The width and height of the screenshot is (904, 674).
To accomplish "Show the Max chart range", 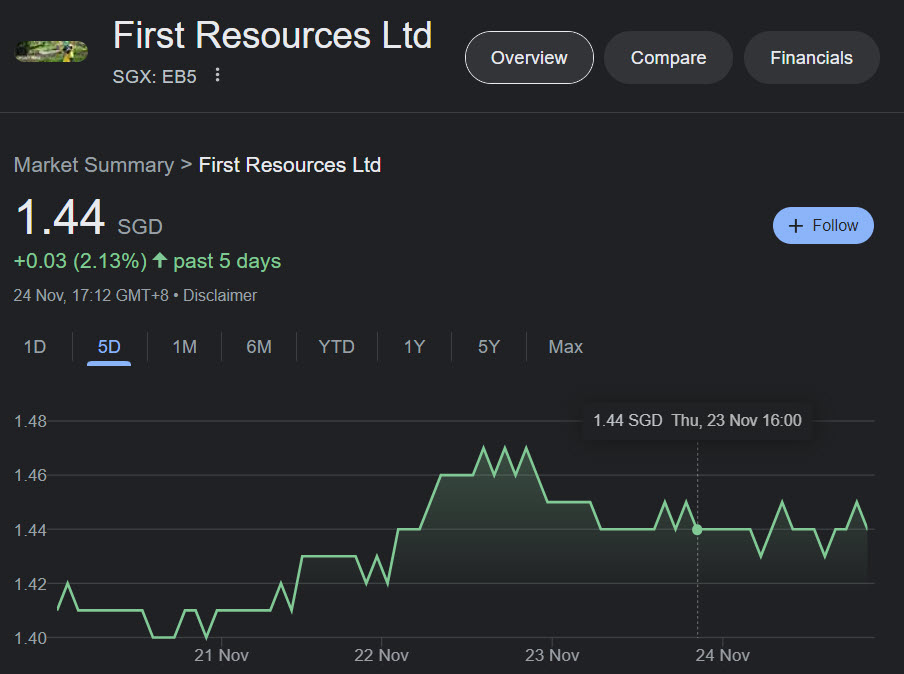I will tap(566, 347).
